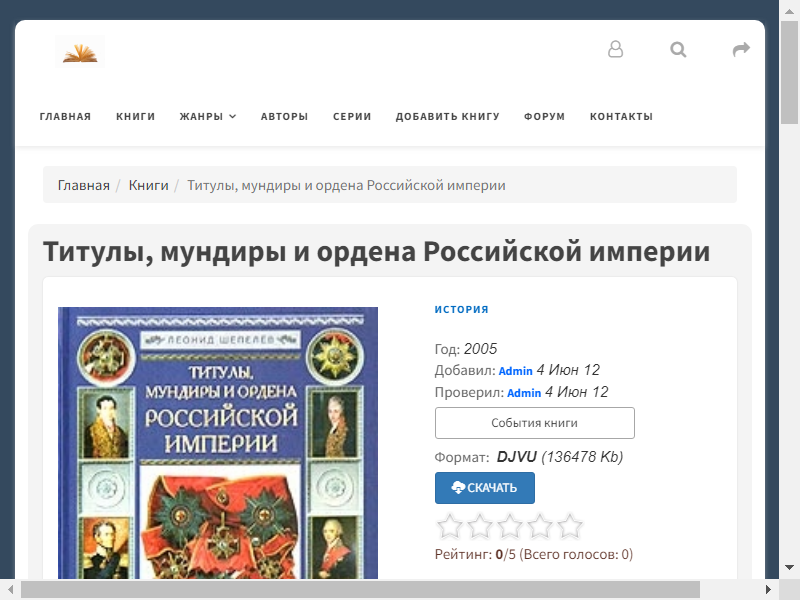Click the События книги button
800x600 pixels.
pyautogui.click(x=535, y=423)
